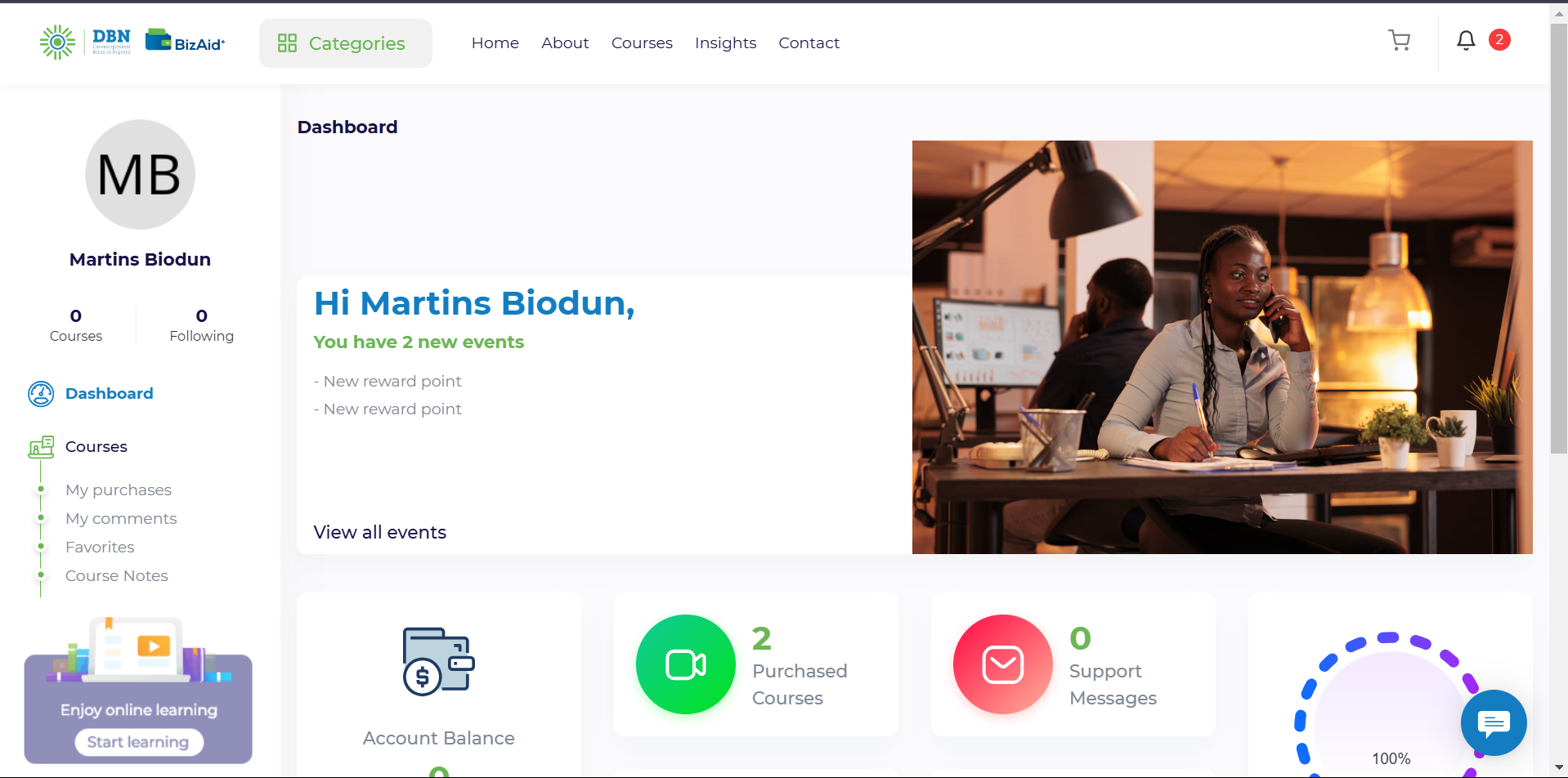Click the Support Messages label

coord(1113,684)
